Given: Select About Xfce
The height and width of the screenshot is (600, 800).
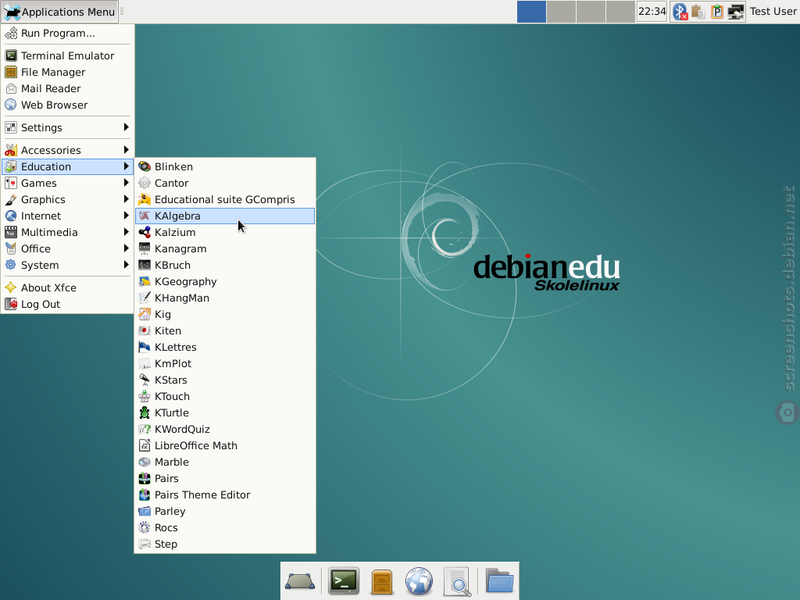Looking at the screenshot, I should coord(67,288).
